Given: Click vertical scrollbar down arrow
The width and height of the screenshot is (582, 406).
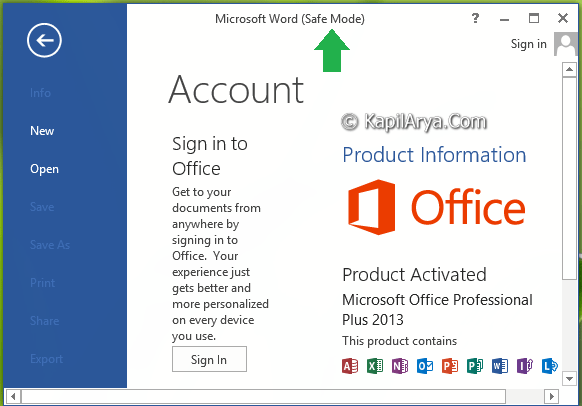Looking at the screenshot, I should [569, 379].
